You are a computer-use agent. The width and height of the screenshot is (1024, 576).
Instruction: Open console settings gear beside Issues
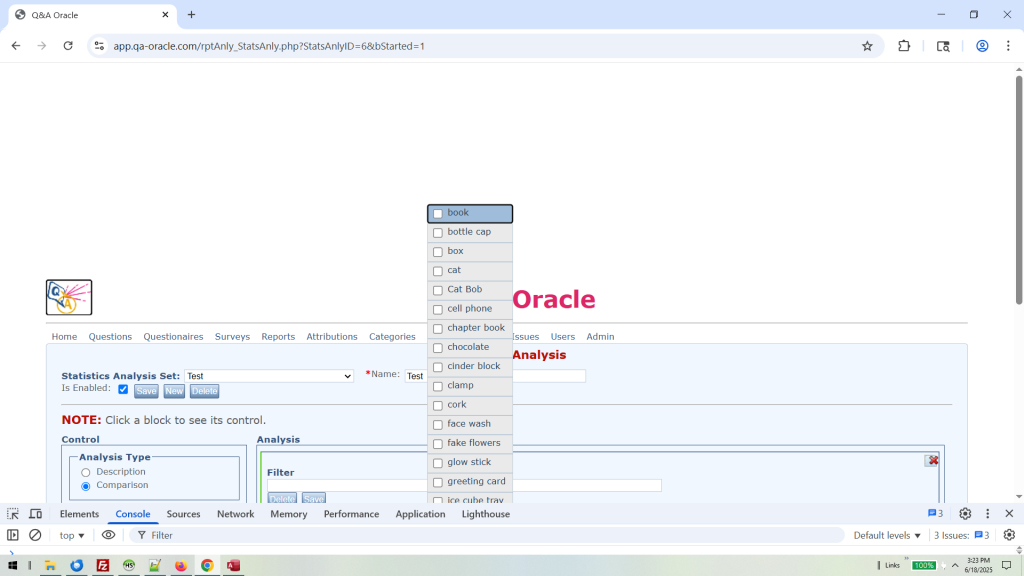point(1009,535)
